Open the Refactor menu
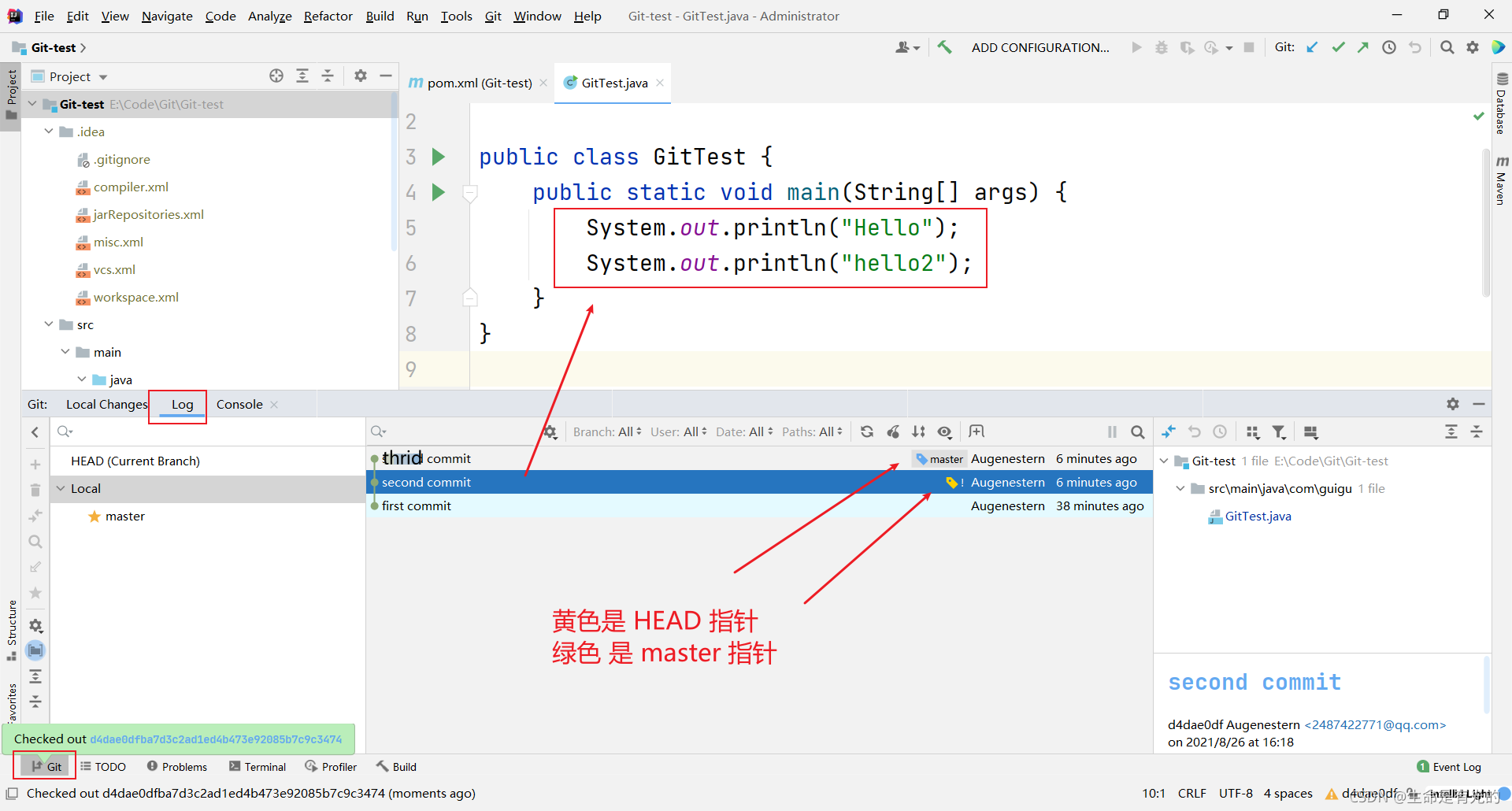1512x811 pixels. pos(328,16)
